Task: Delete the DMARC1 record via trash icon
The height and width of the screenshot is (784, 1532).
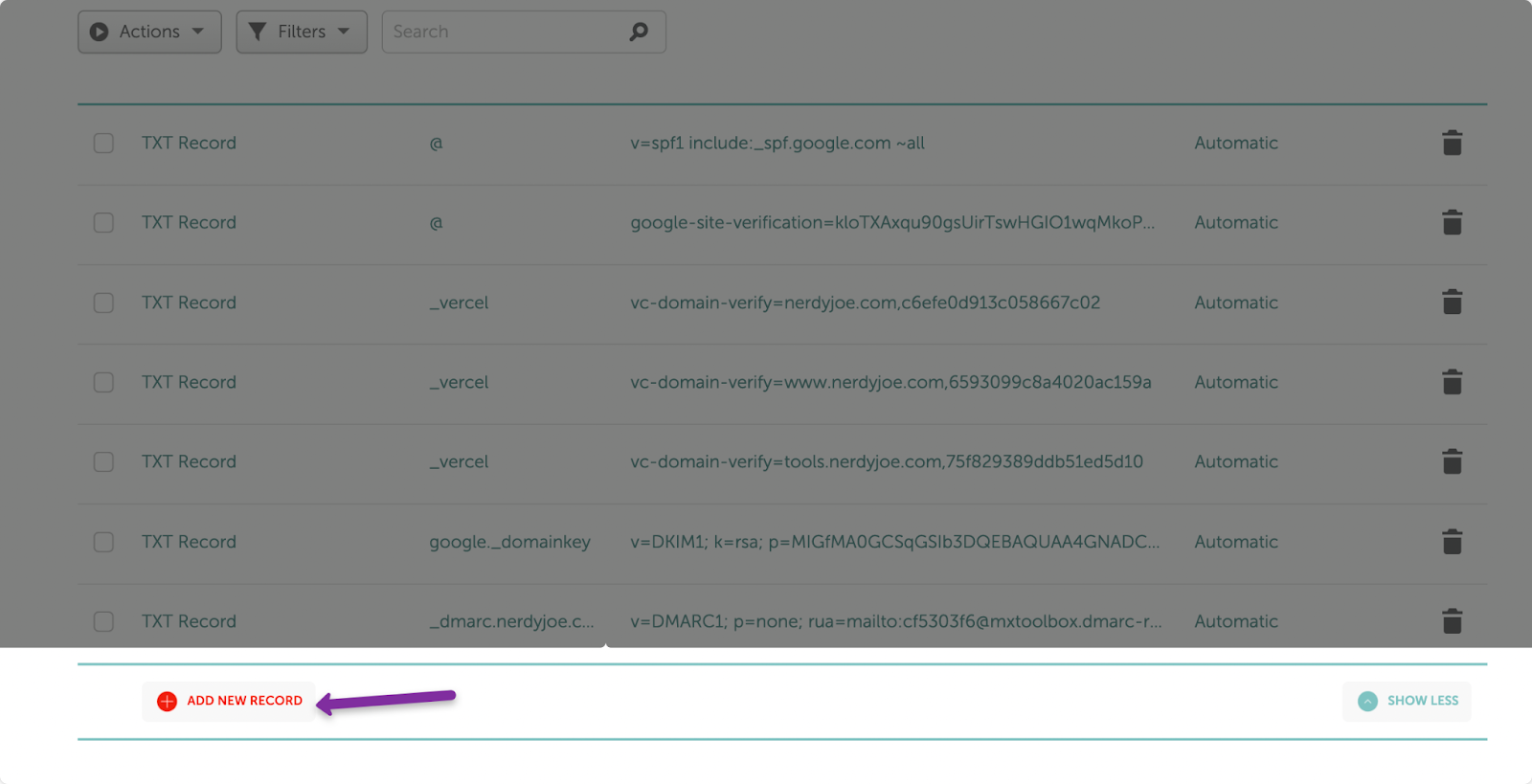Action: pos(1452,621)
